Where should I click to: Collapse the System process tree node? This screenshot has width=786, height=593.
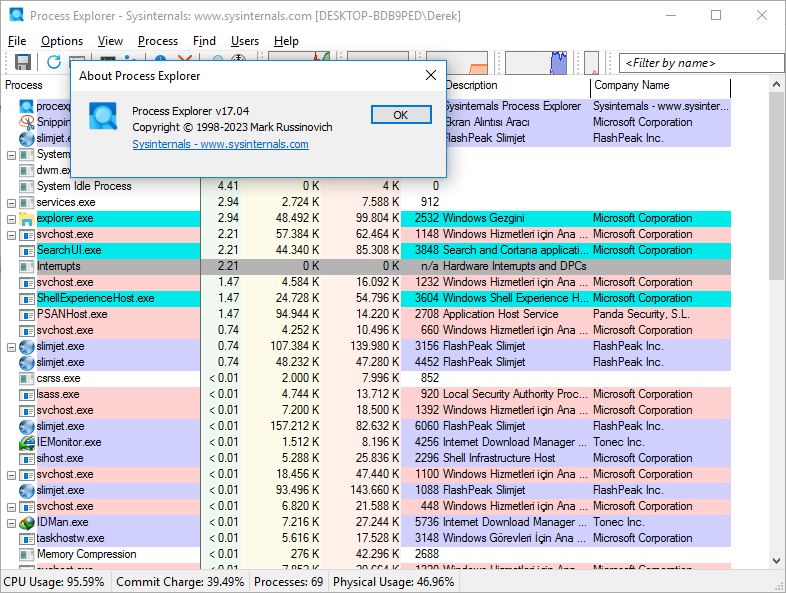[11, 155]
